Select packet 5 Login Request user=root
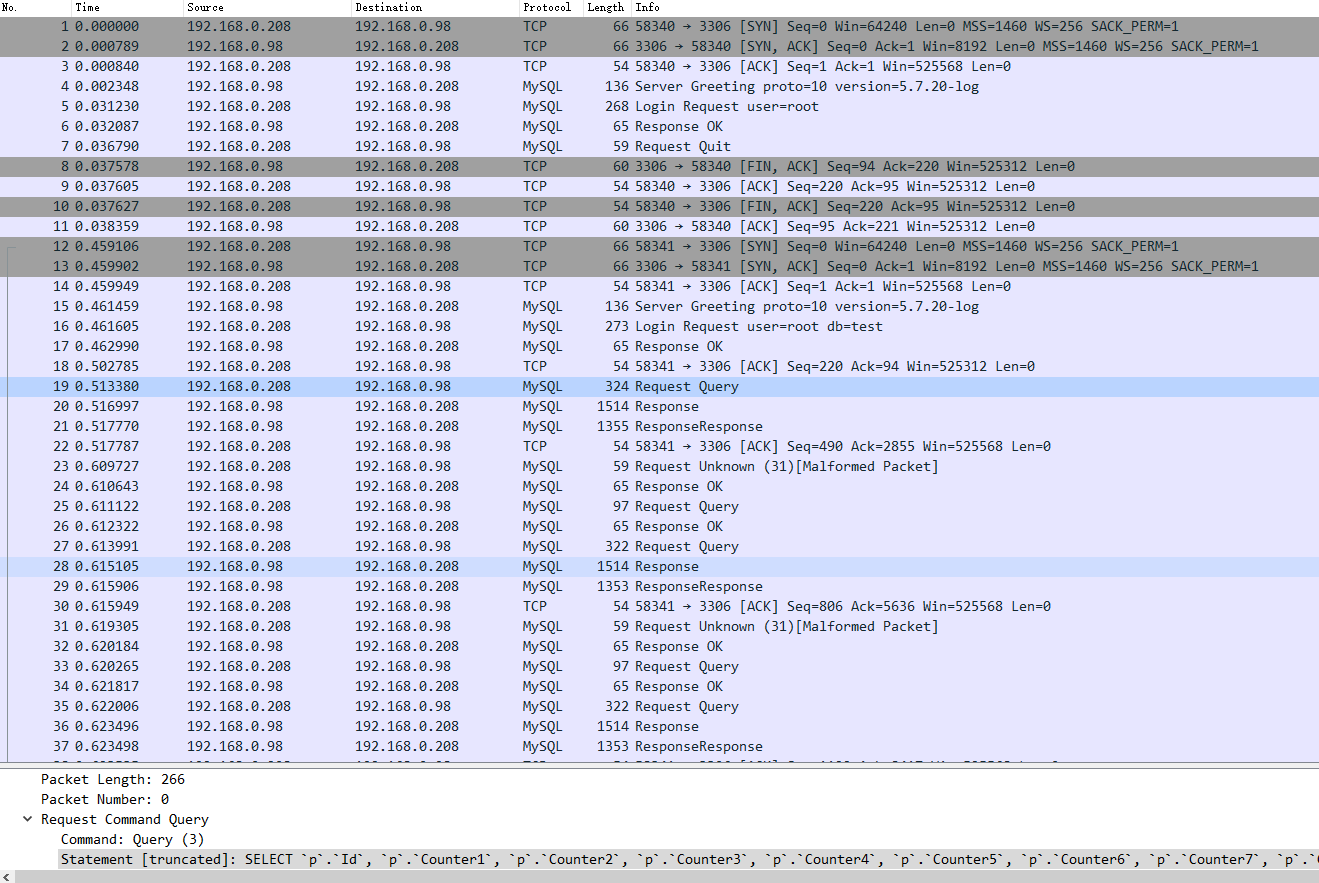Screen dimensions: 1319x883 point(659,106)
